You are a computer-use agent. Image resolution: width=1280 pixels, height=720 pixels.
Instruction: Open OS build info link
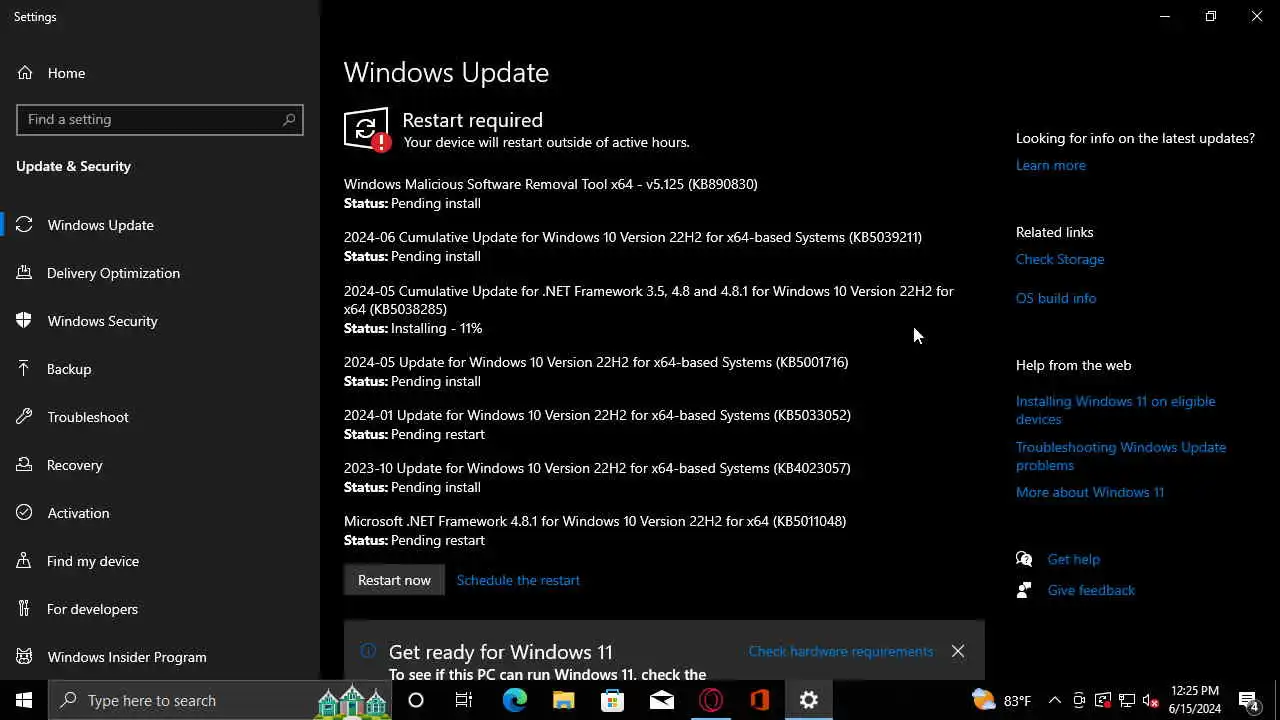[1056, 298]
